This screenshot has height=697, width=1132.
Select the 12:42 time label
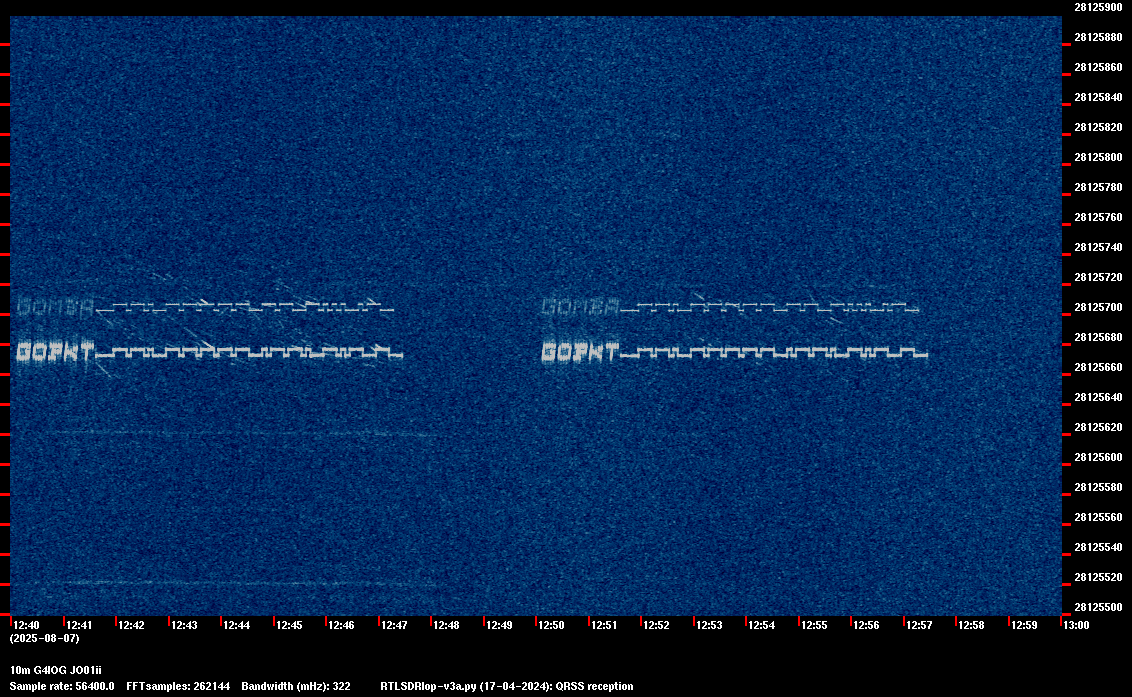(131, 625)
